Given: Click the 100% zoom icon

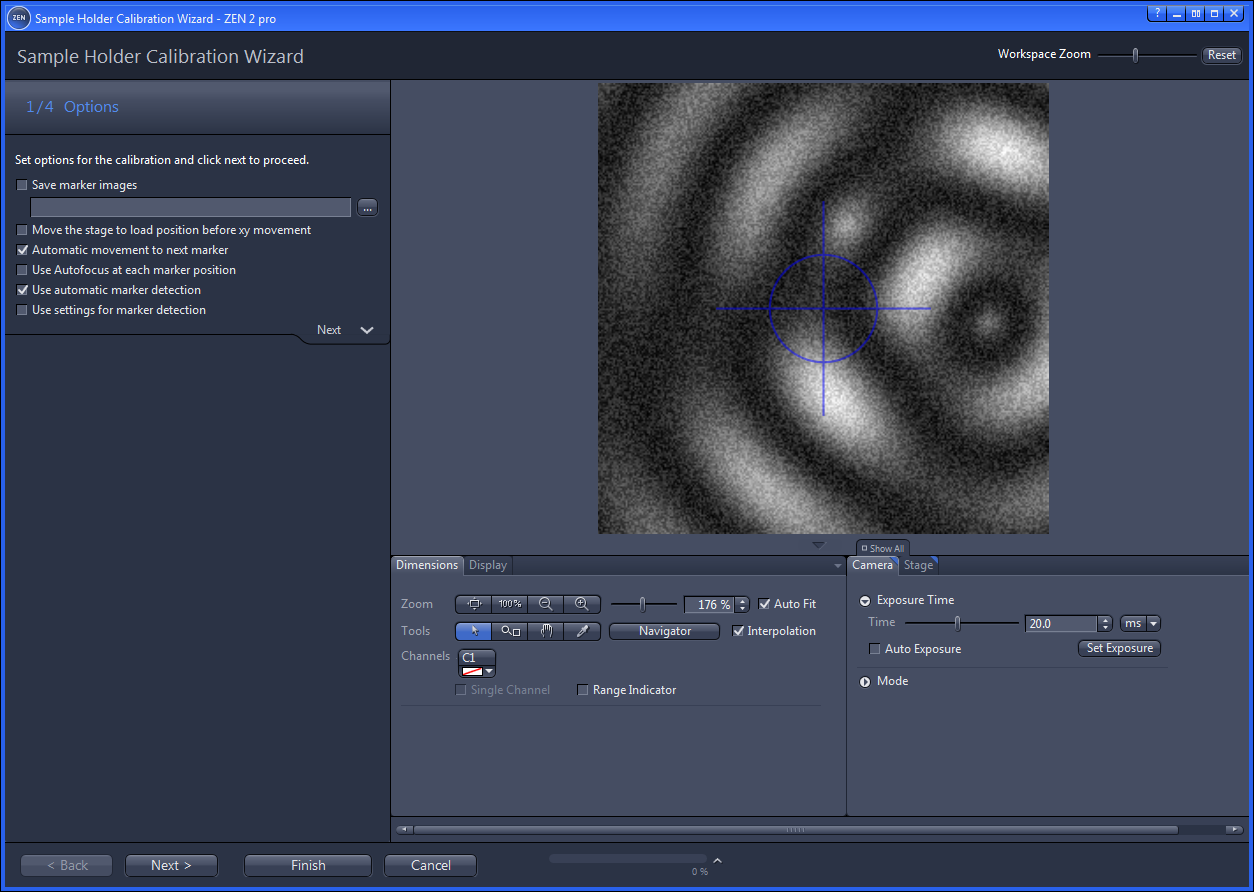Looking at the screenshot, I should 509,603.
